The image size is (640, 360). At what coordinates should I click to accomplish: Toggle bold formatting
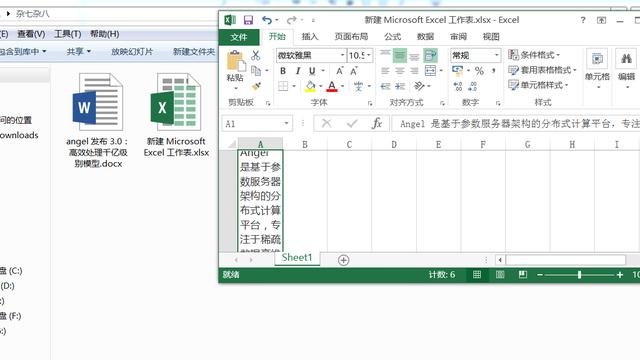point(283,71)
